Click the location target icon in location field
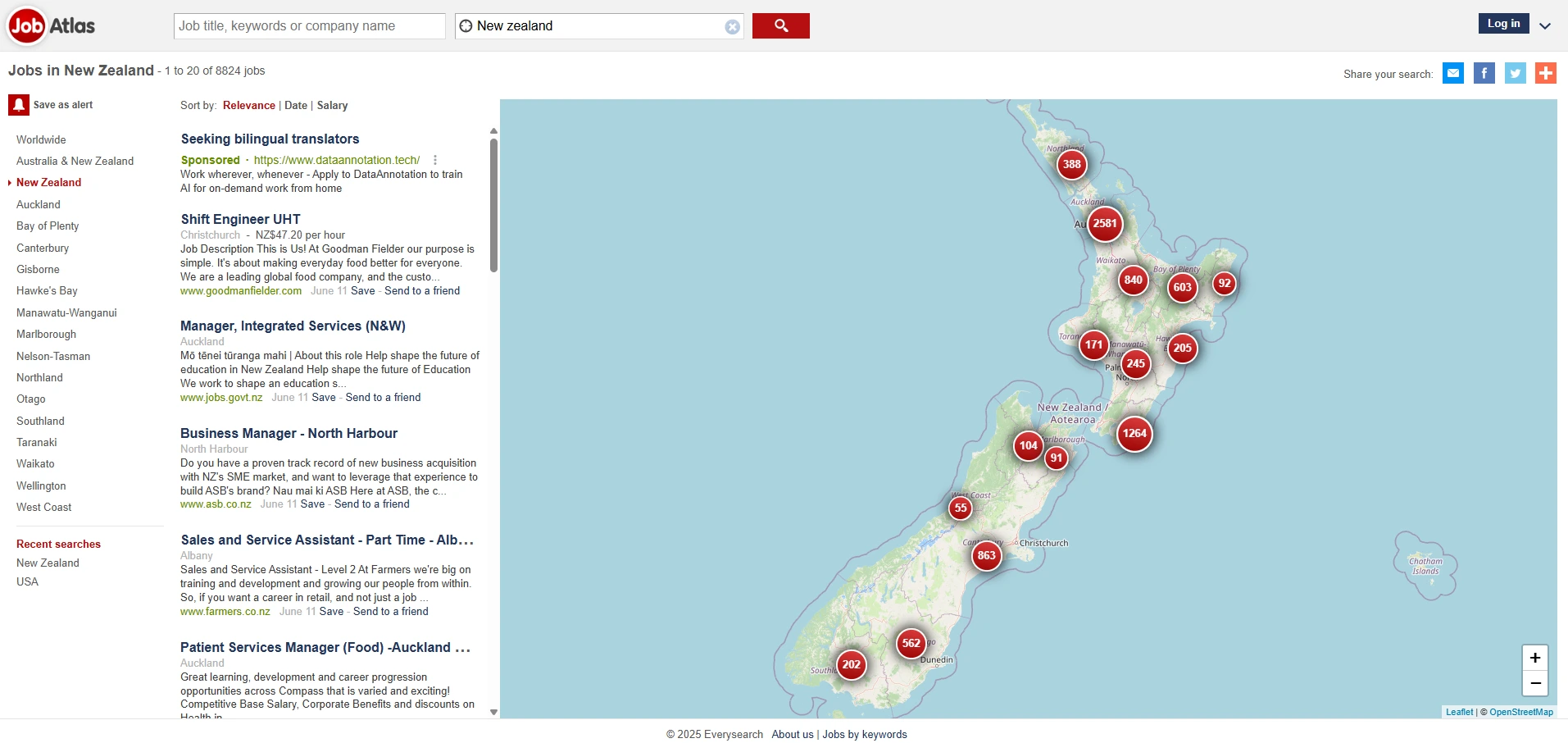The height and width of the screenshot is (743, 1568). [466, 25]
